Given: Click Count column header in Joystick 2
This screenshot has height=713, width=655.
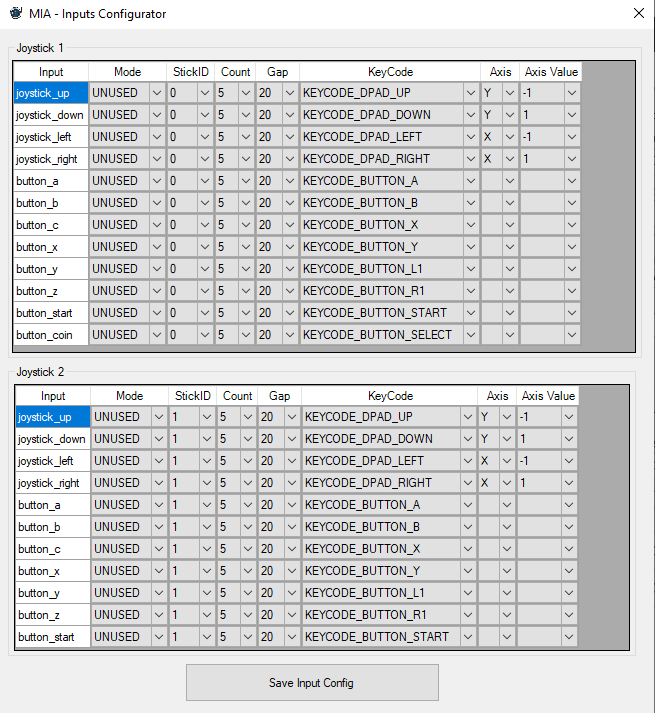Looking at the screenshot, I should (x=237, y=396).
